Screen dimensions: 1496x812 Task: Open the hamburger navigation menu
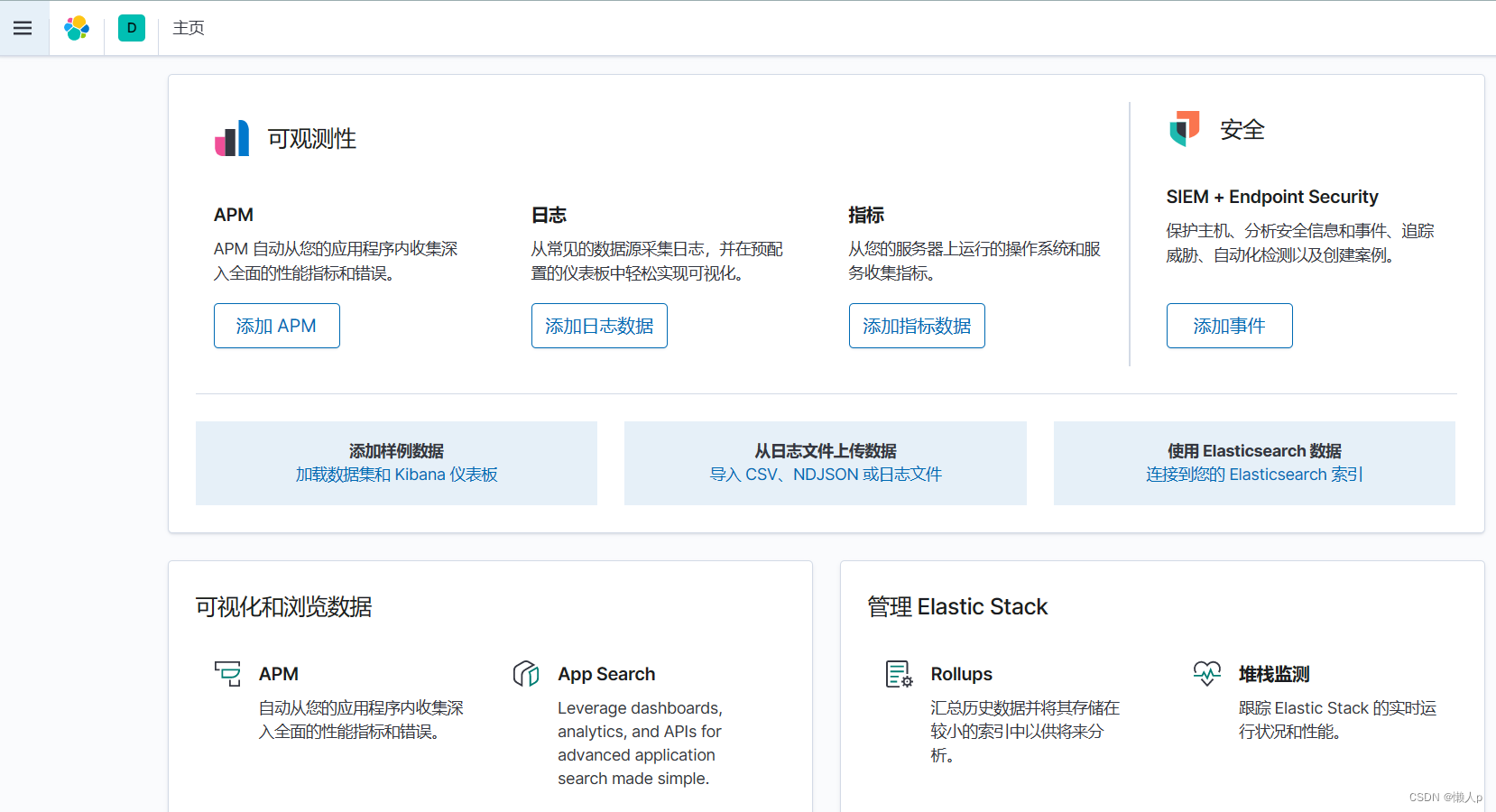click(23, 28)
